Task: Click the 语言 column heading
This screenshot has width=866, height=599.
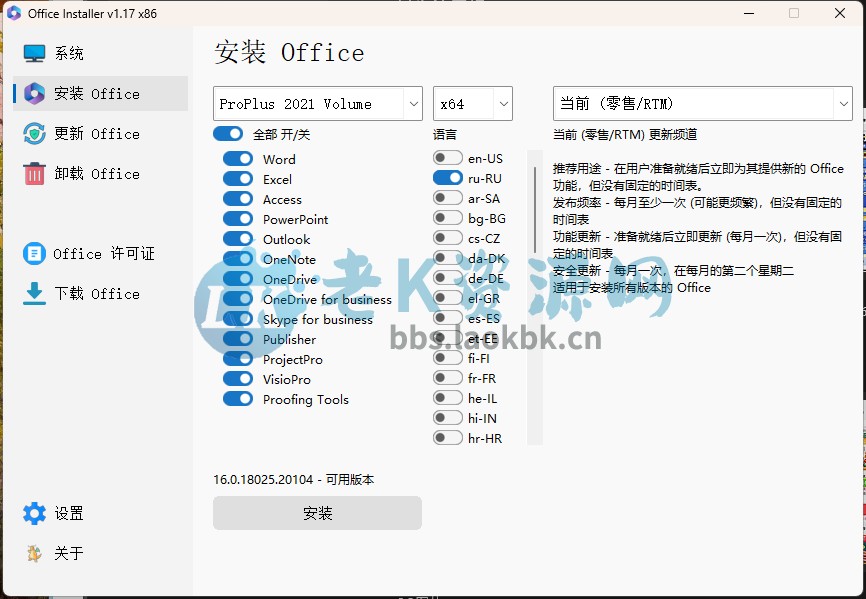Action: (445, 134)
